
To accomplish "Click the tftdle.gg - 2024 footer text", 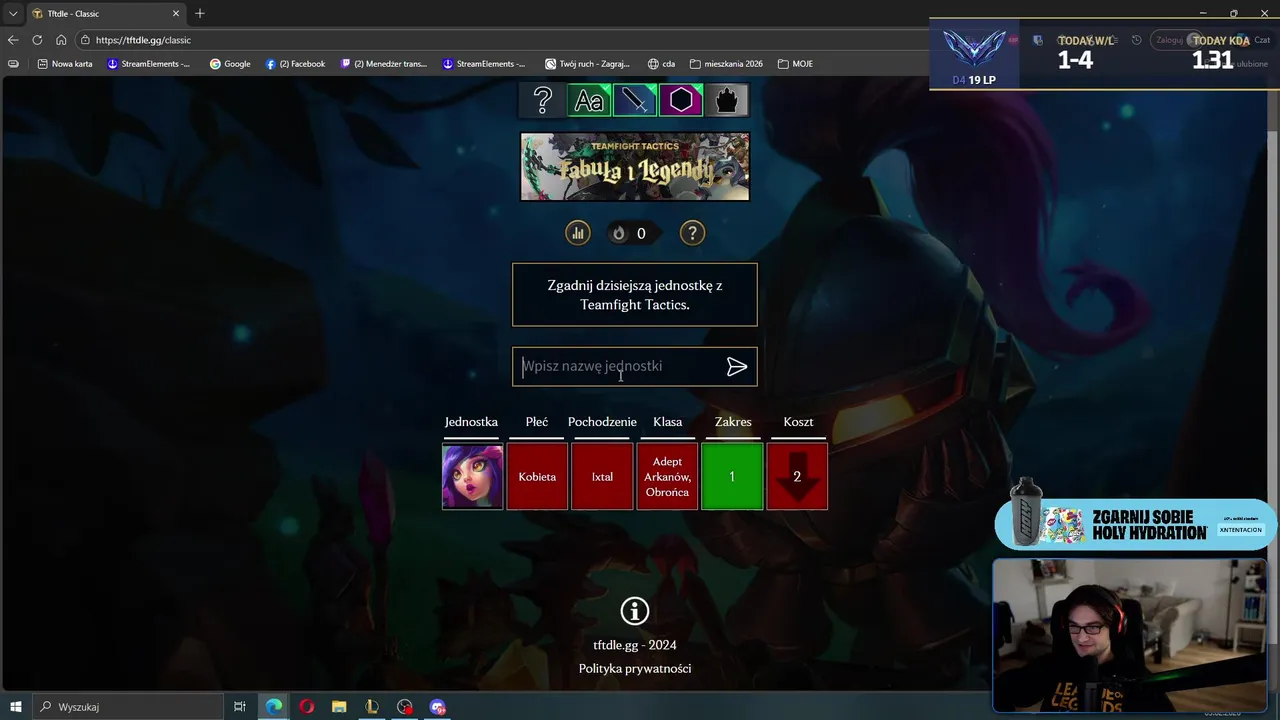I will coord(635,645).
